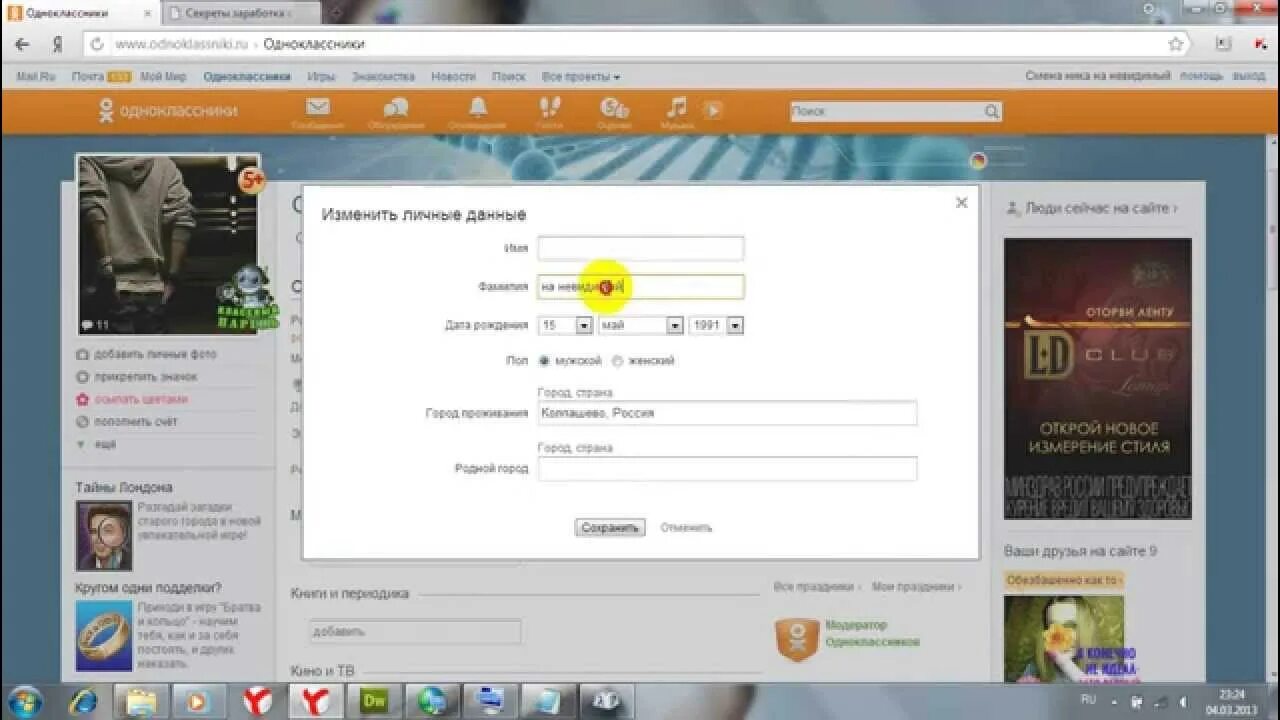Click the 'Фамилия' surname input field
1280x720 pixels.
641,287
